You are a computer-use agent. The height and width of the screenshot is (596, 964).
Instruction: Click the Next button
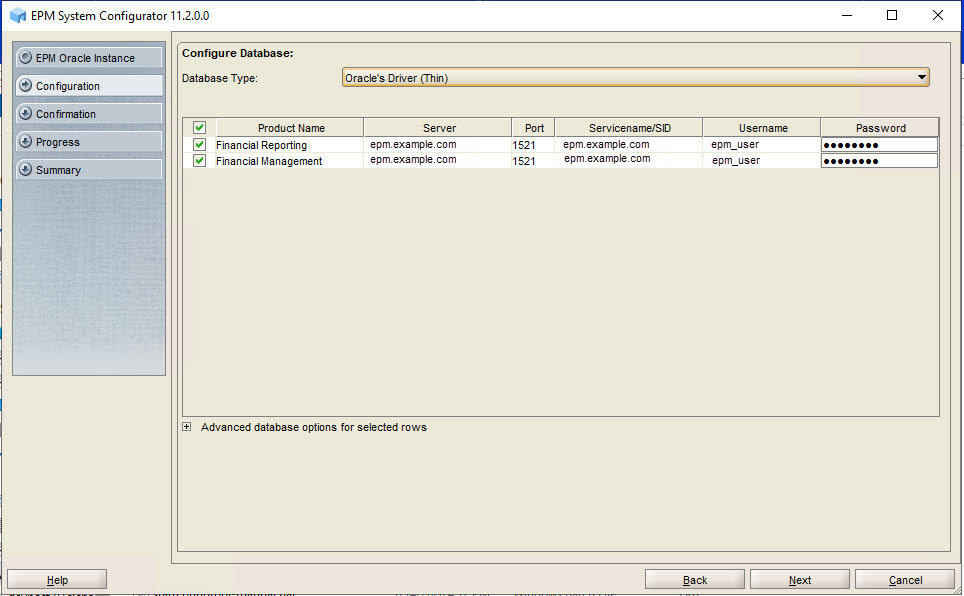tap(800, 579)
